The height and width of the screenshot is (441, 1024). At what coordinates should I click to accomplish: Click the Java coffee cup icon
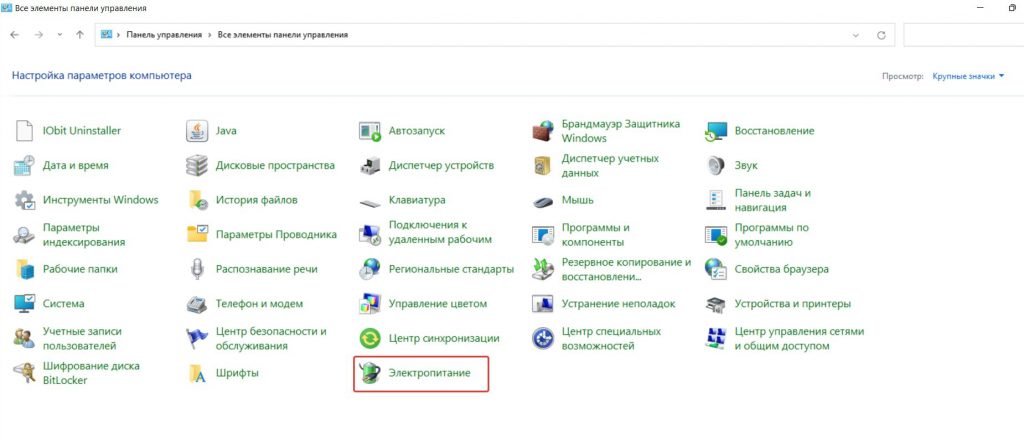click(197, 131)
